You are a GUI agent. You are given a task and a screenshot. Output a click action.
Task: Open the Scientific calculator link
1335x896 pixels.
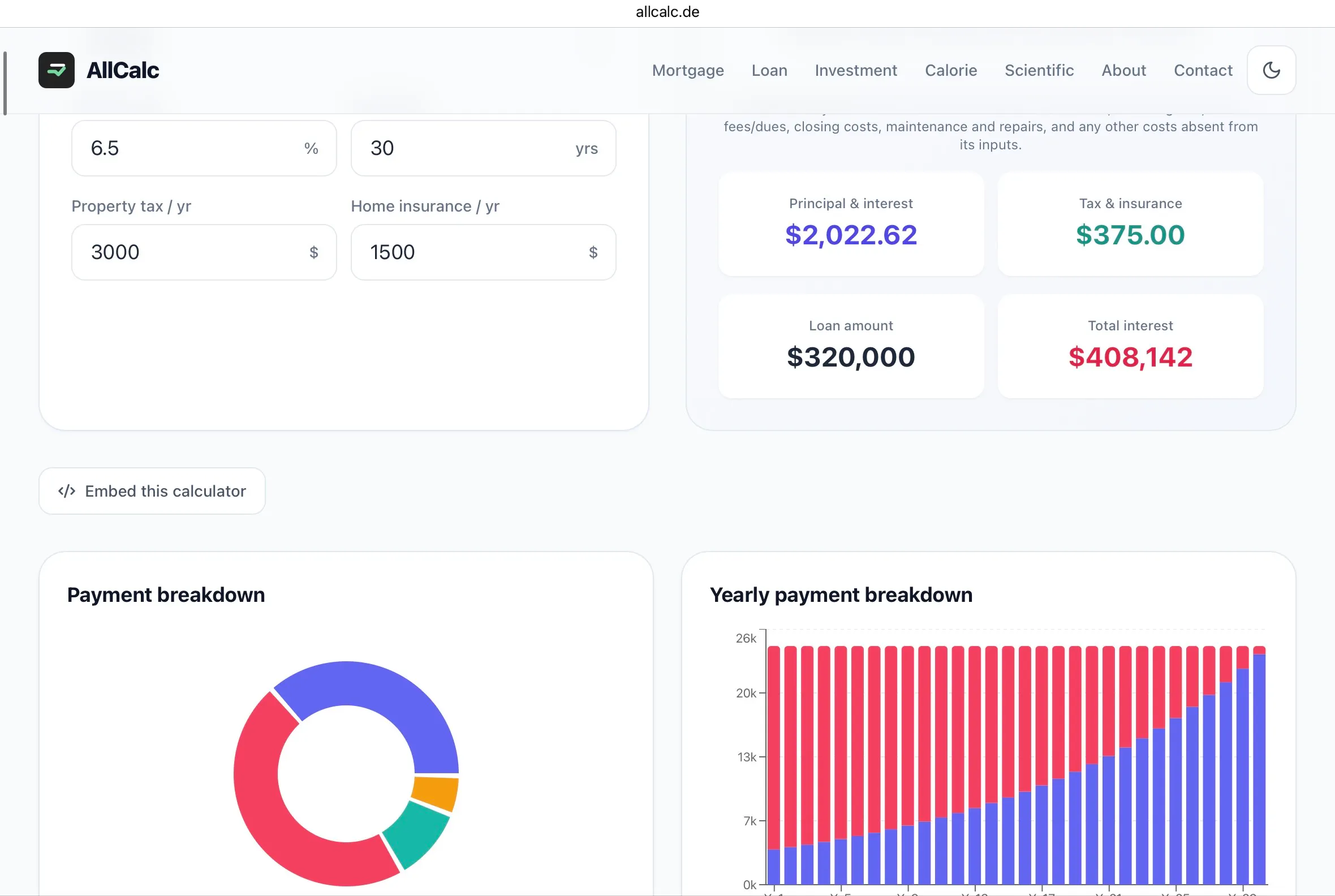coord(1039,70)
